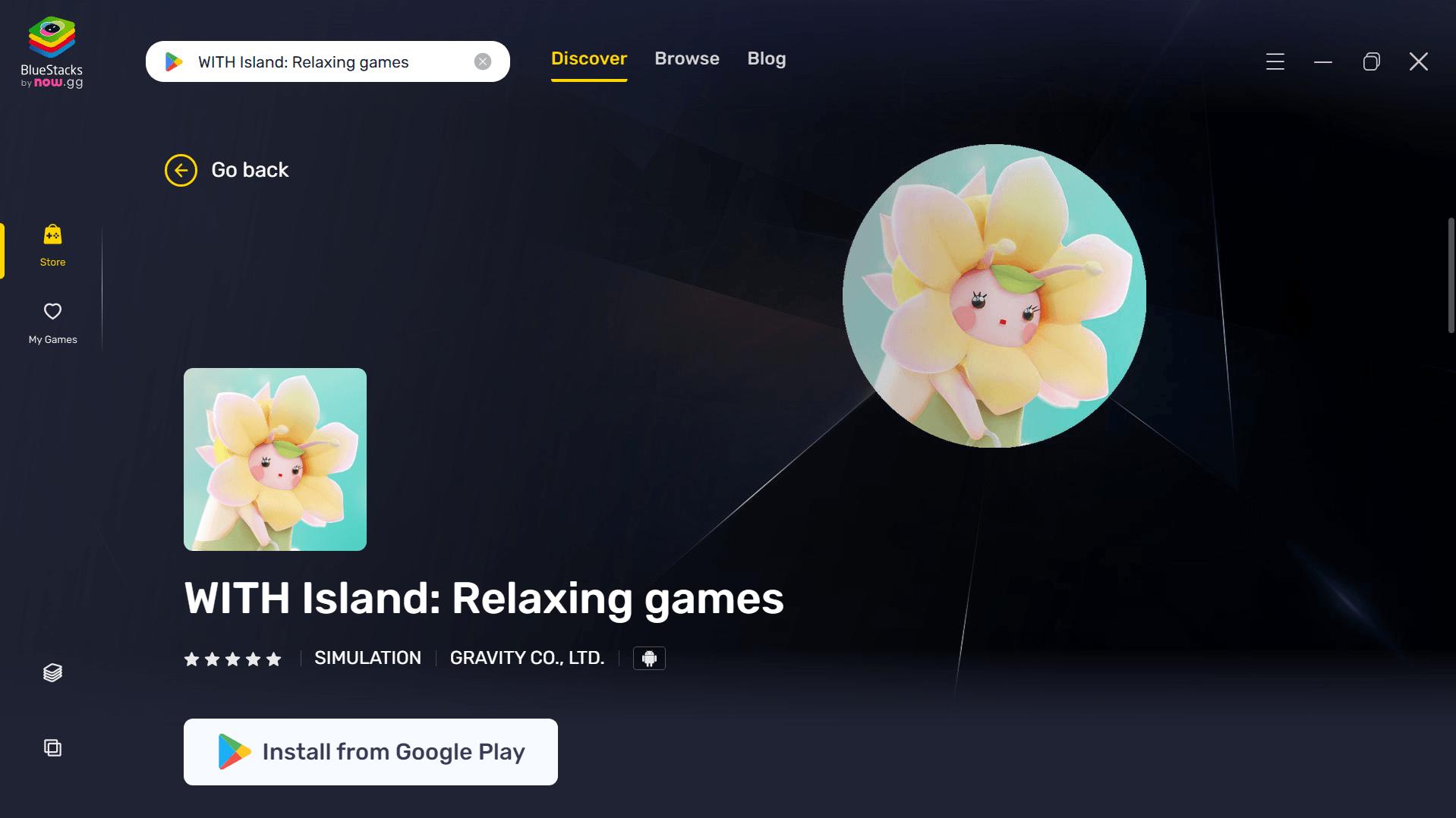Click the multi-window icon in sidebar
1456x818 pixels.
pos(52,747)
